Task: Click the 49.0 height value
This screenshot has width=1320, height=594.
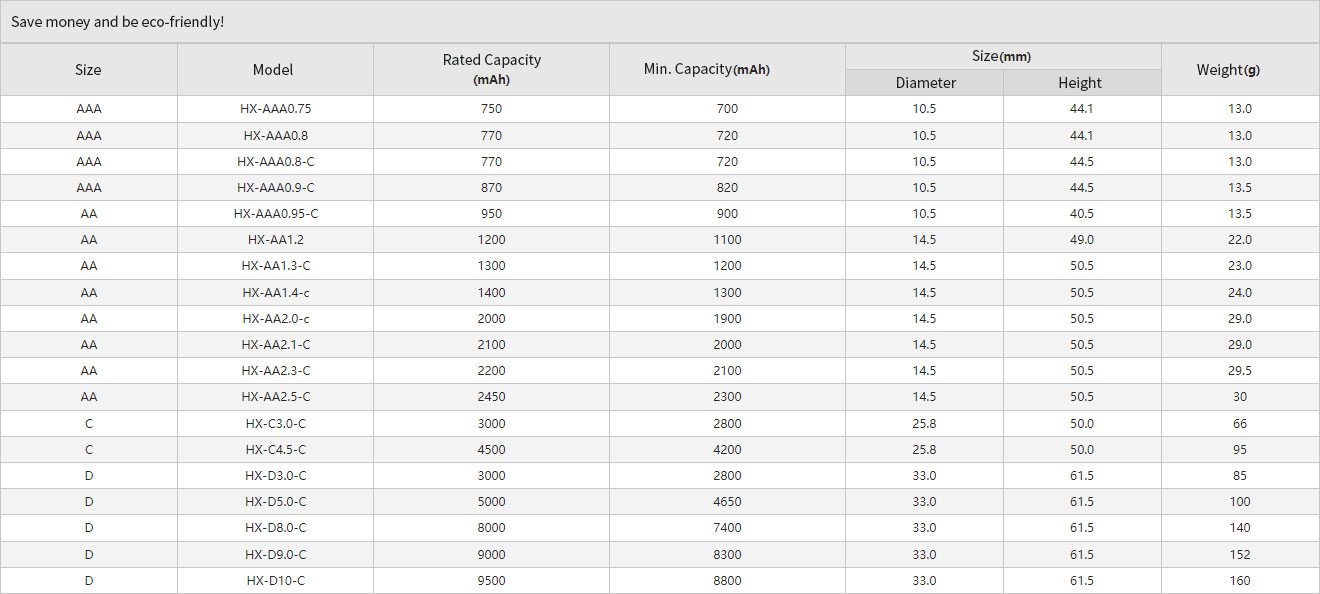Action: [x=1081, y=240]
